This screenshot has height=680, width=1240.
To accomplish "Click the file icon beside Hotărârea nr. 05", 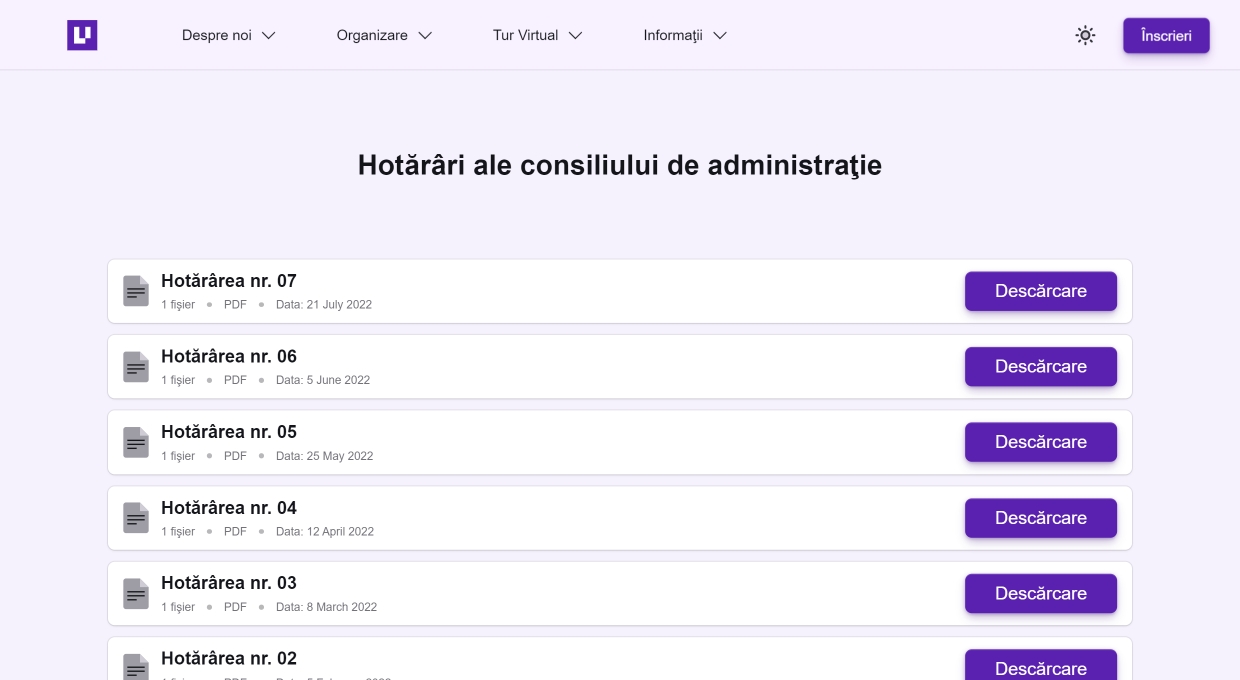I will pos(136,442).
